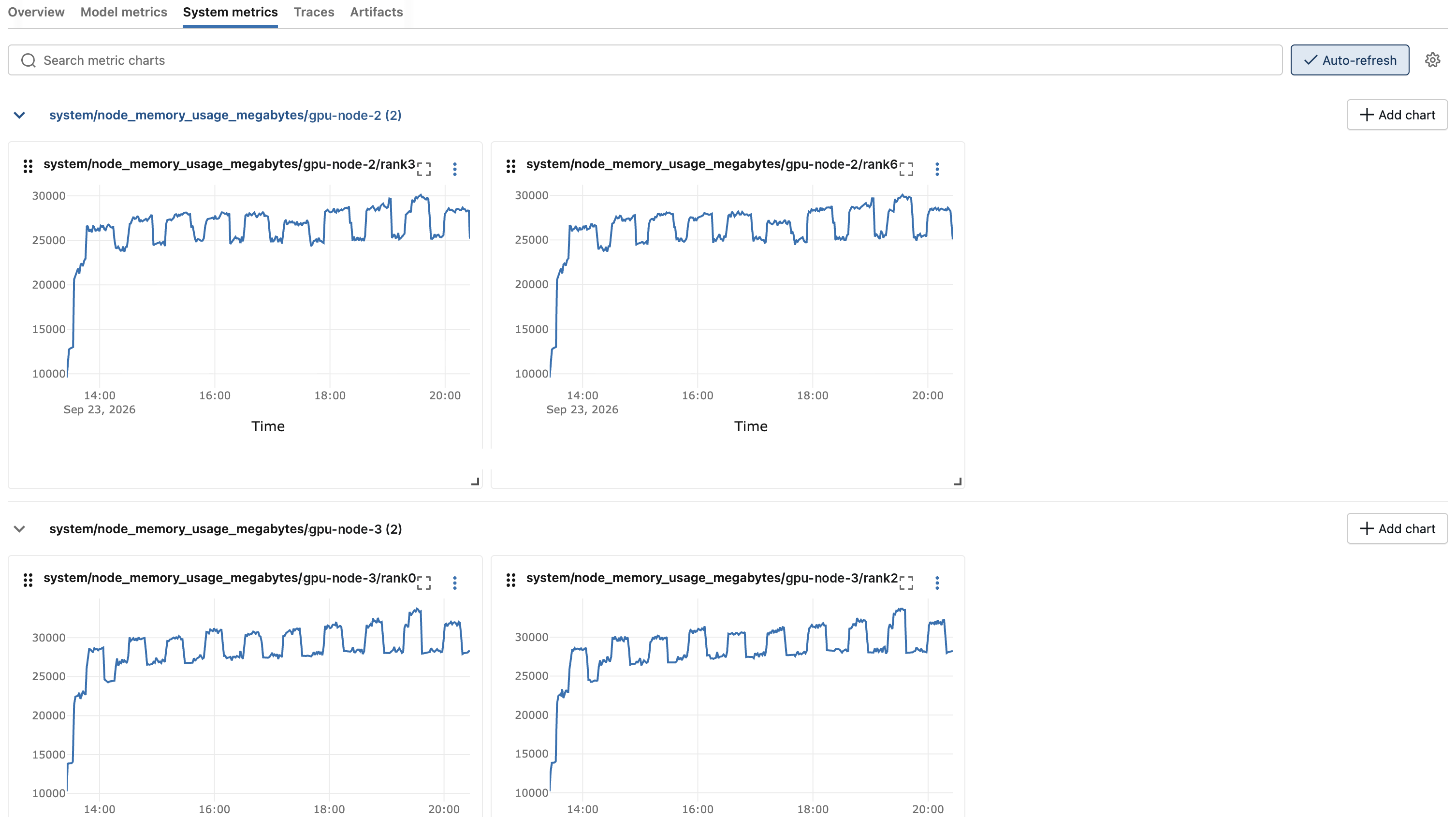Open the kebab menu for gpu-node-3/rank0
The width and height of the screenshot is (1456, 817).
pos(455,583)
